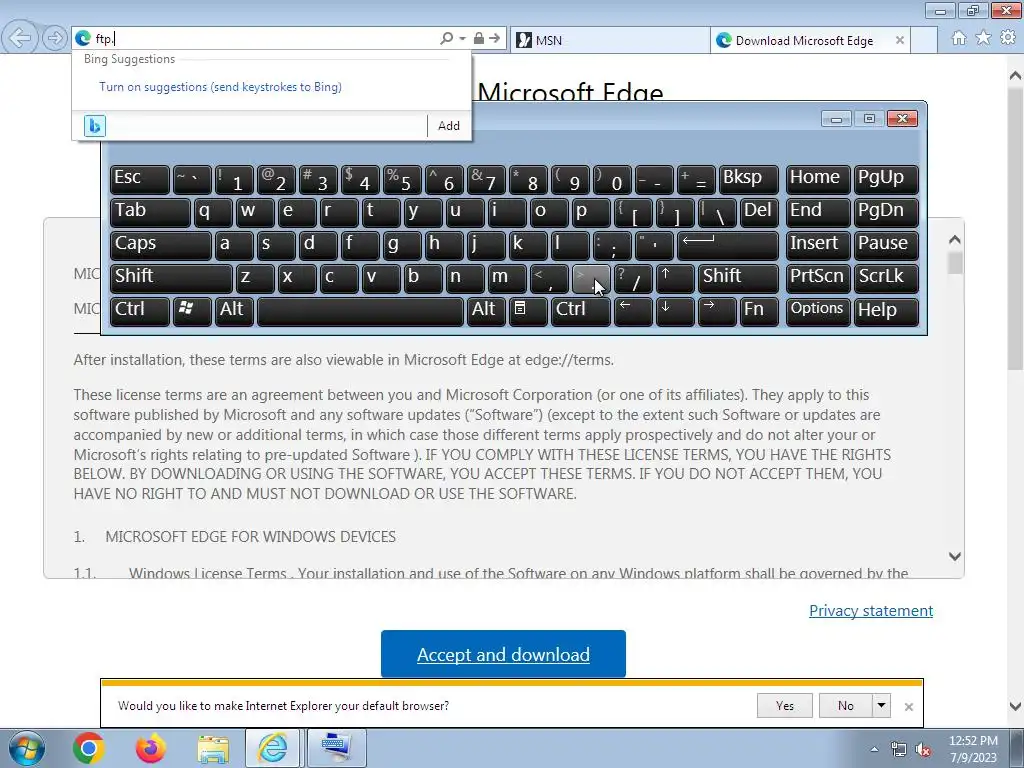Image resolution: width=1024 pixels, height=768 pixels.
Task: Tap the Bksp key on on-screen keyboard
Action: (748, 179)
